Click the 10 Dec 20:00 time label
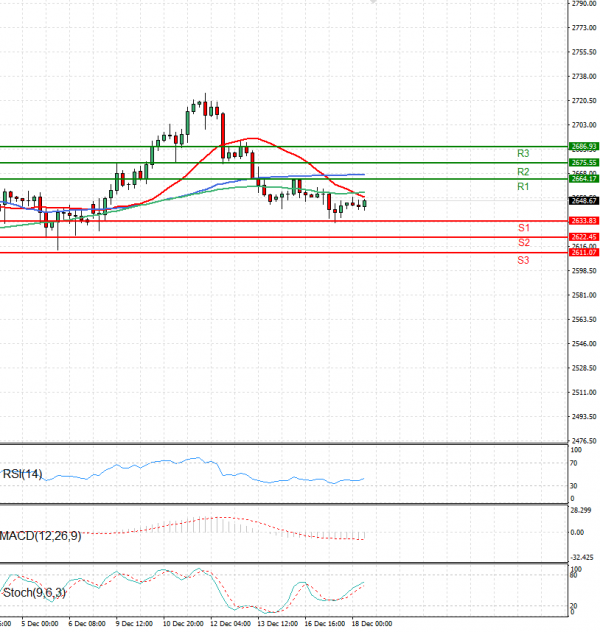 coord(183,624)
